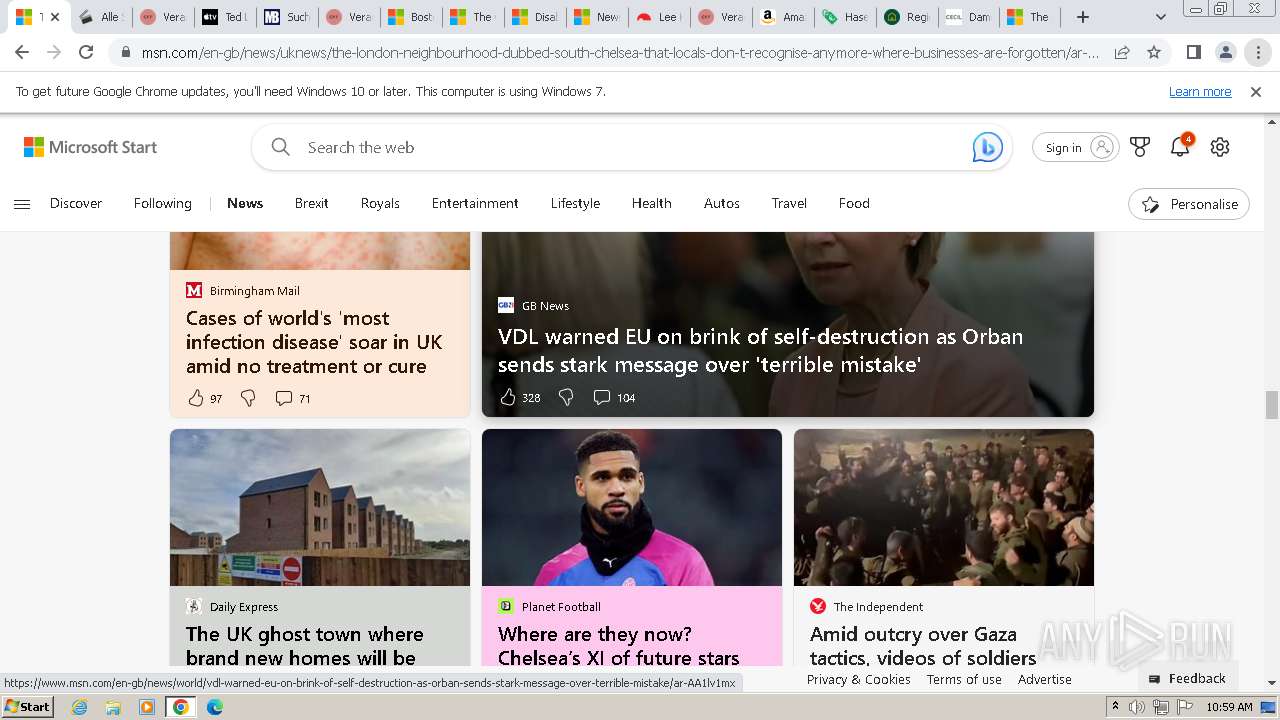Click the Chrome address bar URL

[620, 52]
